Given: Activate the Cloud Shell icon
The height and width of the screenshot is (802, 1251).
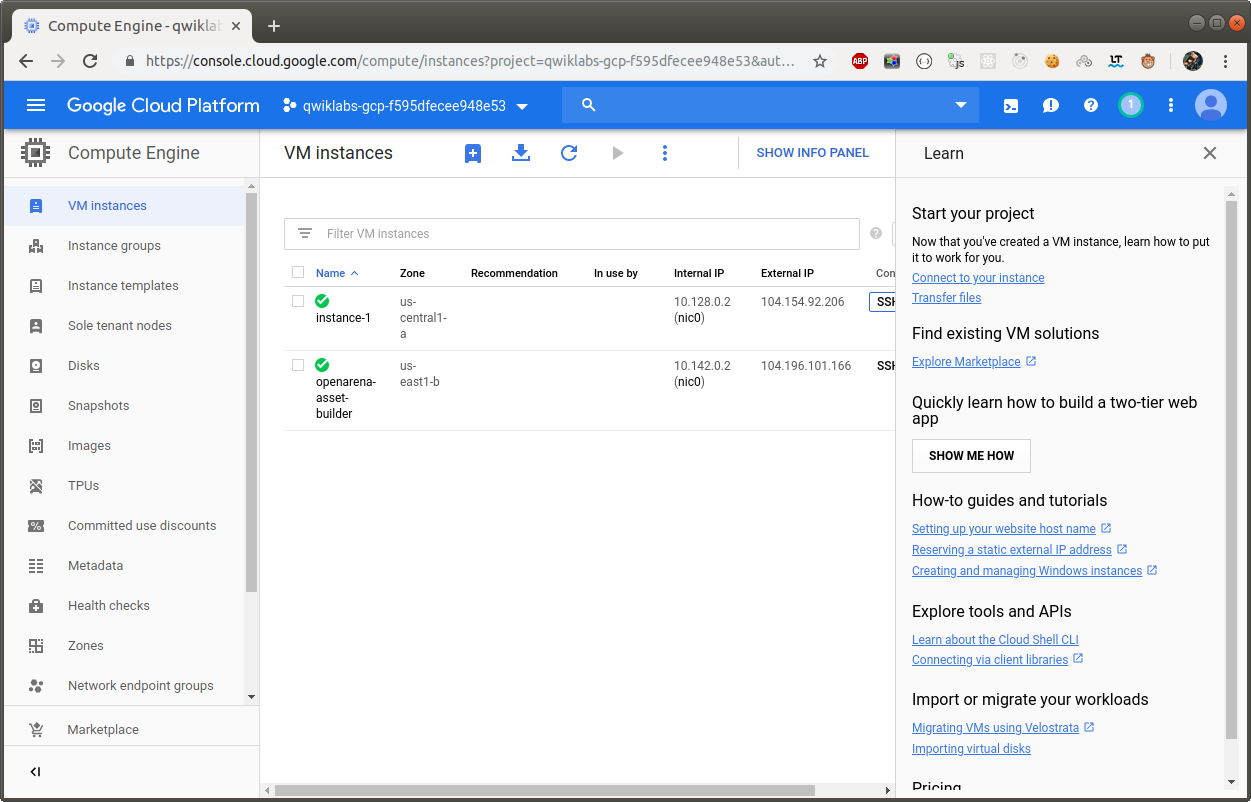Looking at the screenshot, I should (1011, 105).
